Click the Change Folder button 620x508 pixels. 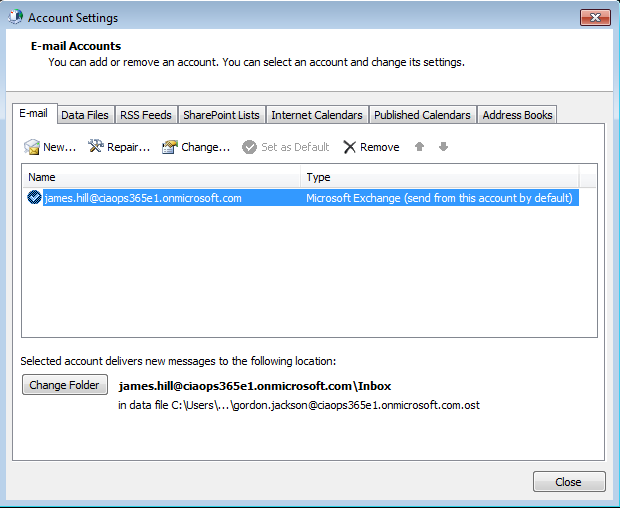[x=65, y=385]
